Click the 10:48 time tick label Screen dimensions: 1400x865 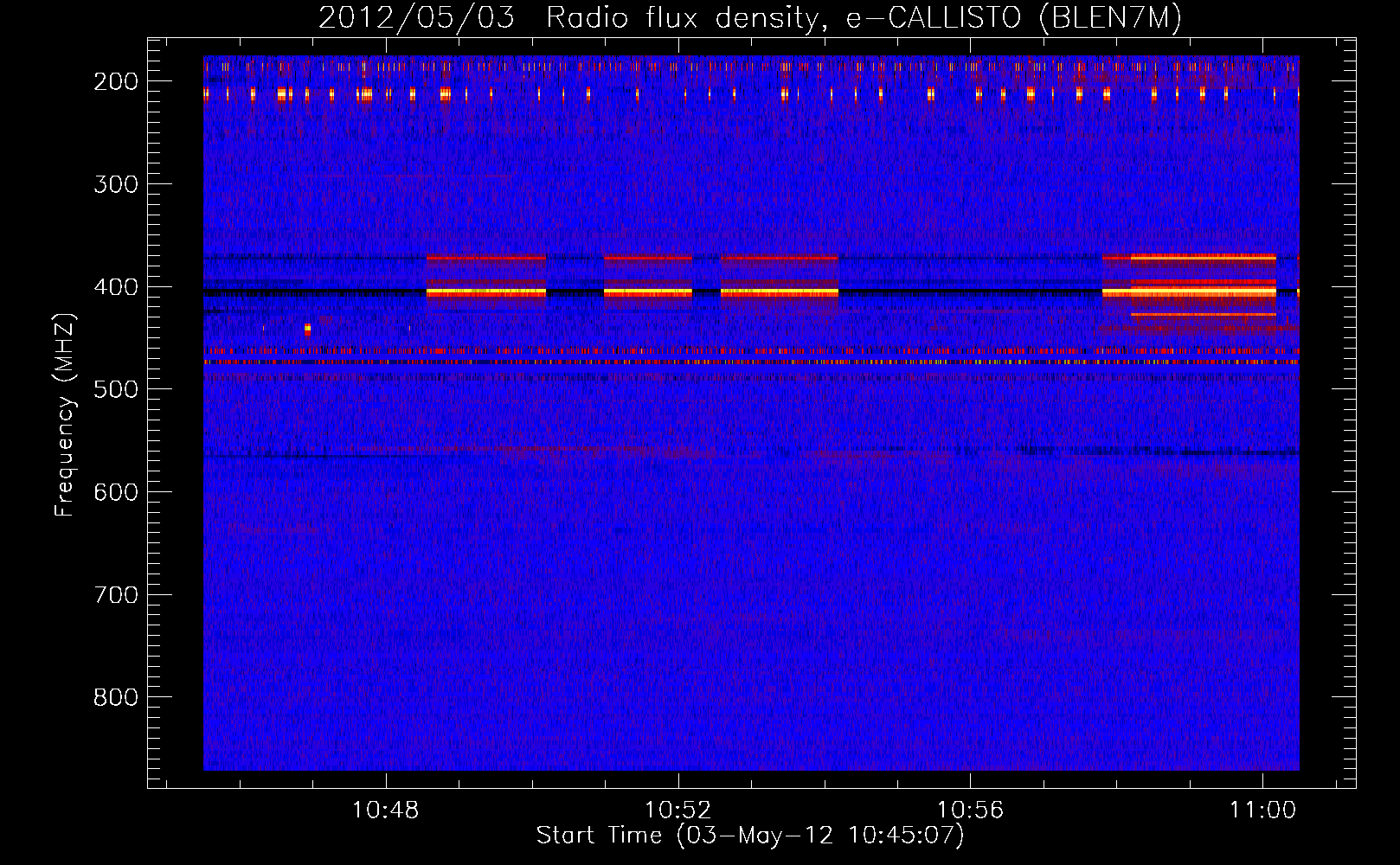(386, 811)
